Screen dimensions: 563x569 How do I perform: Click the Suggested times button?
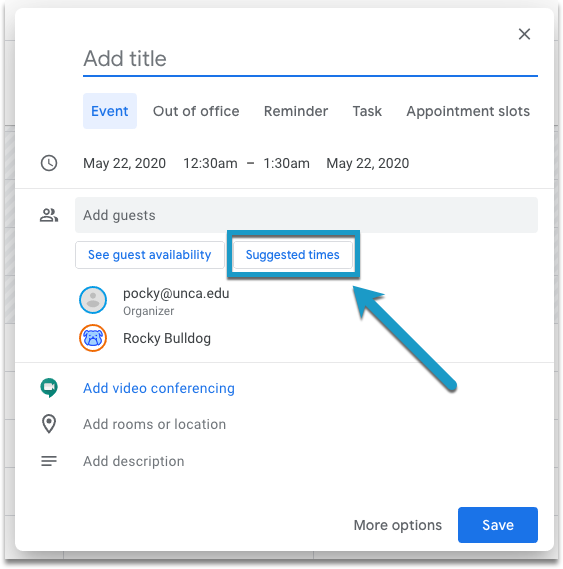click(293, 255)
